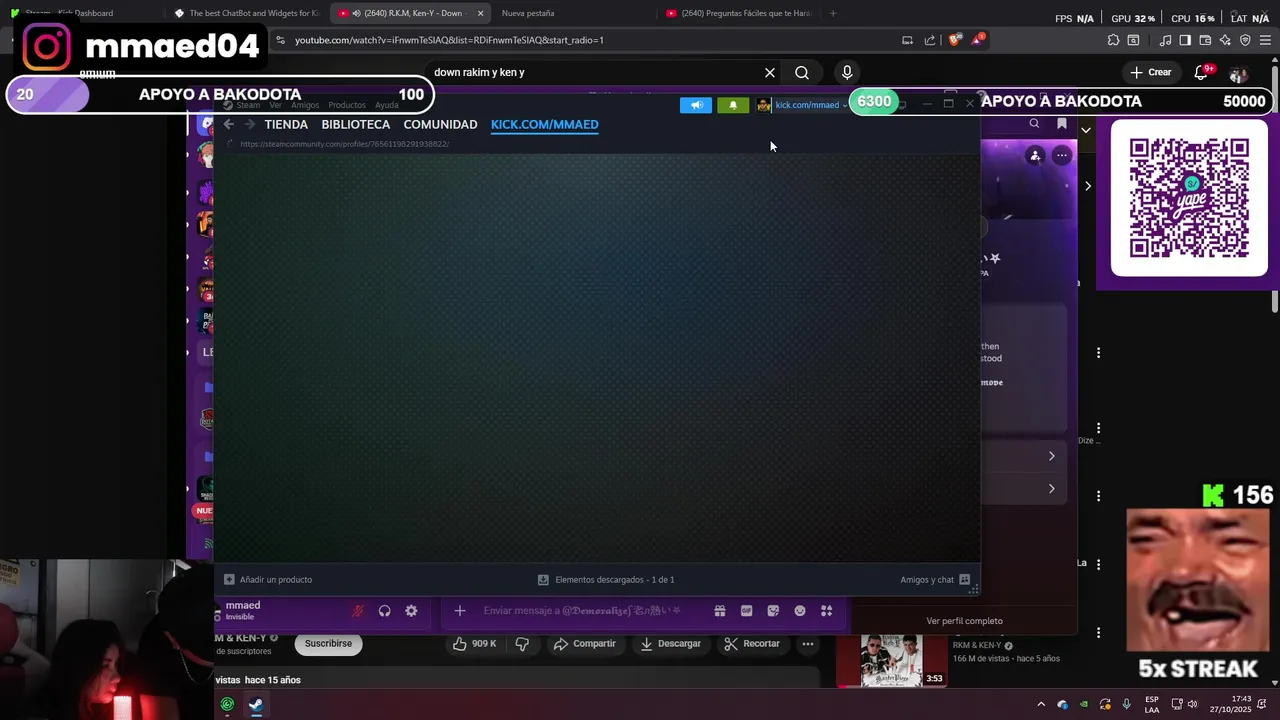The image size is (1280, 720).
Task: Open Steam announcements megaphone button
Action: click(x=696, y=105)
